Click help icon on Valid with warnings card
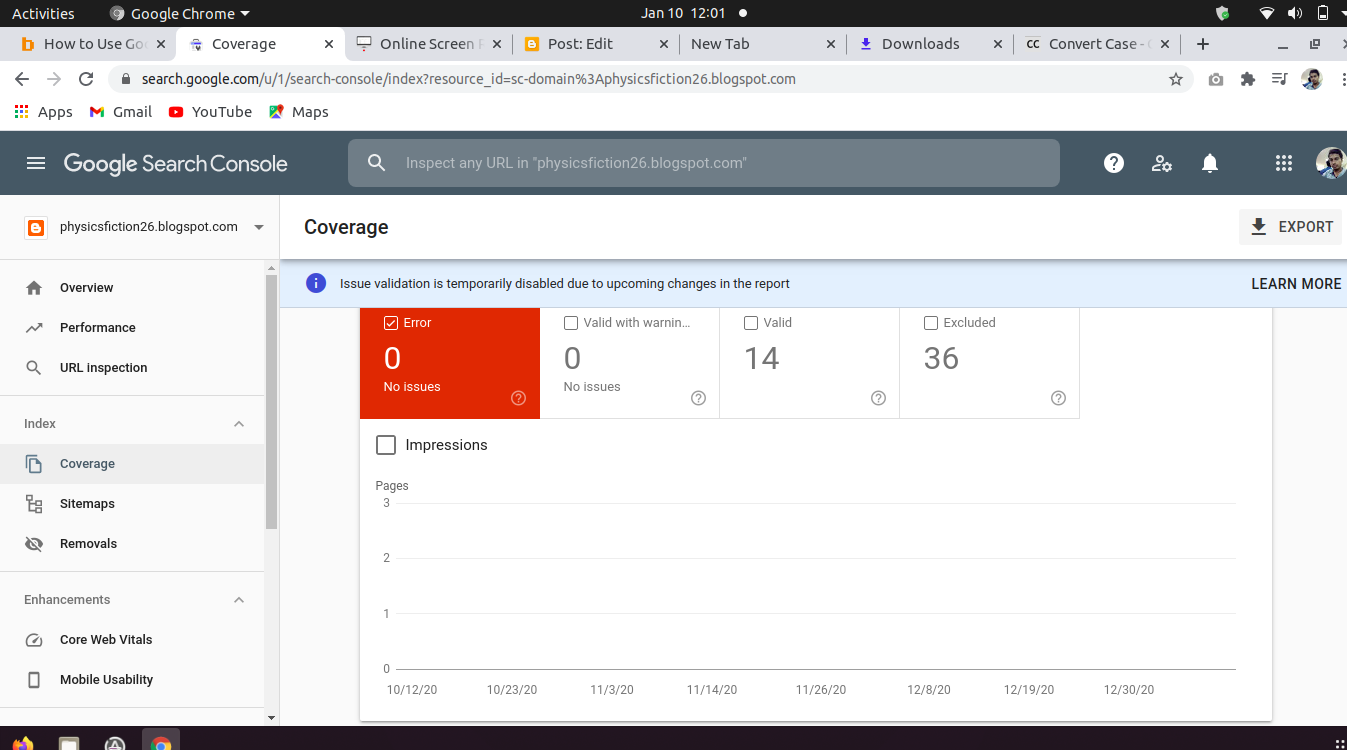The image size is (1347, 750). (x=698, y=398)
